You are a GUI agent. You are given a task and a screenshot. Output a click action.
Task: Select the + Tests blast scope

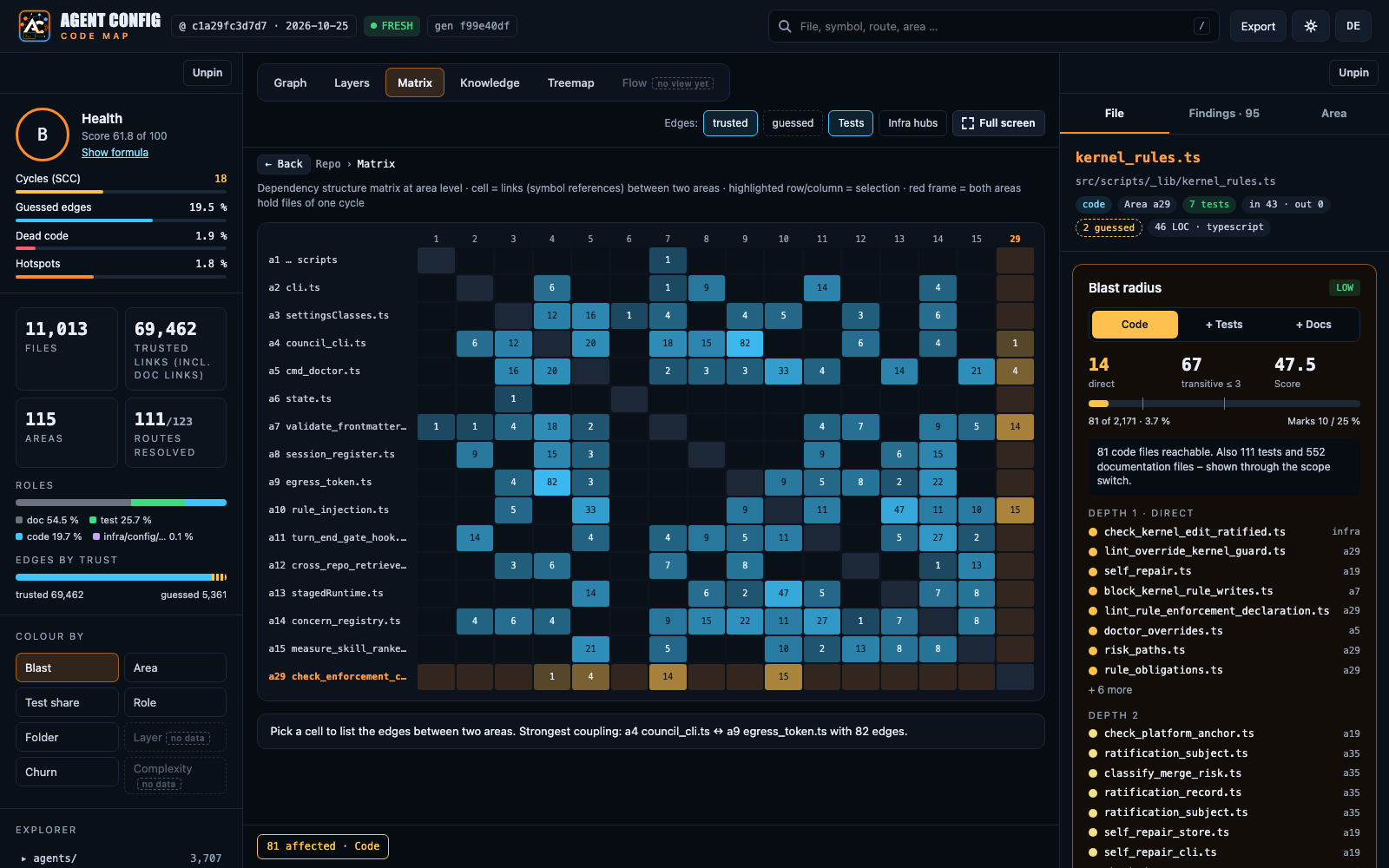click(x=1224, y=325)
